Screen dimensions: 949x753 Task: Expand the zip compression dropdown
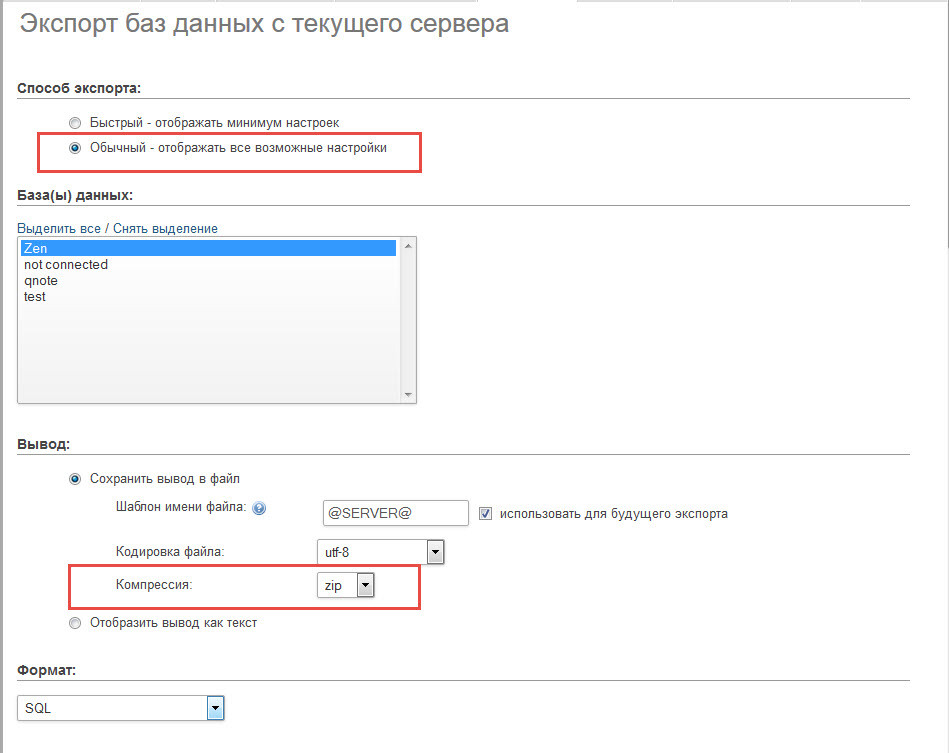[346, 585]
